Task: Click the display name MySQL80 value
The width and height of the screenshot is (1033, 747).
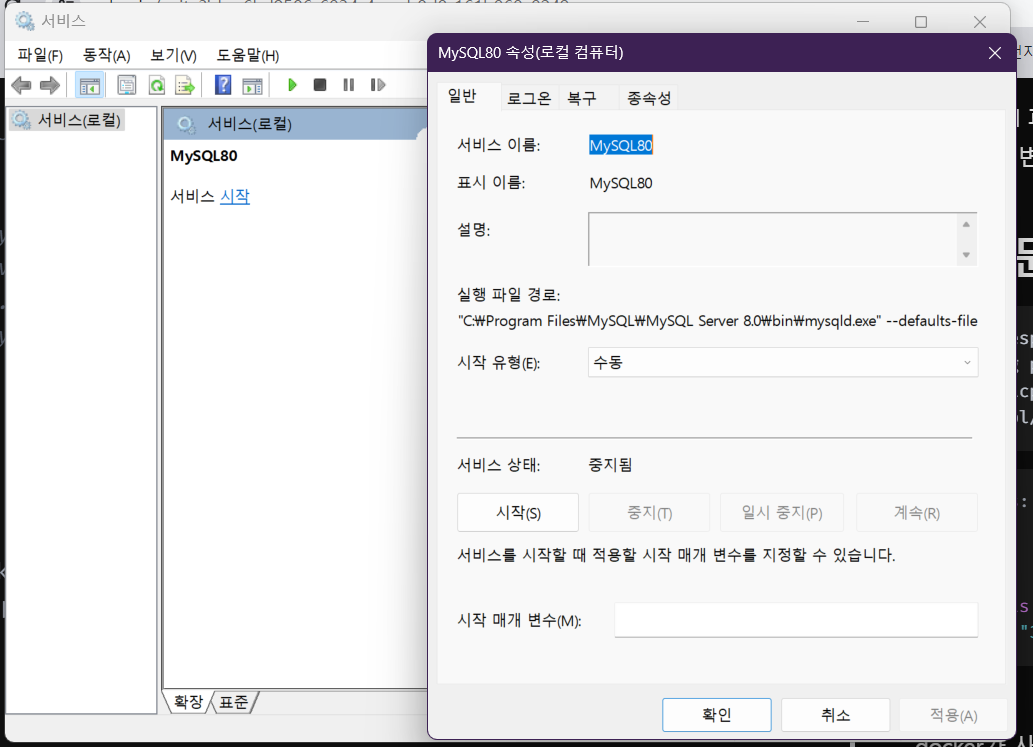Action: tap(621, 183)
